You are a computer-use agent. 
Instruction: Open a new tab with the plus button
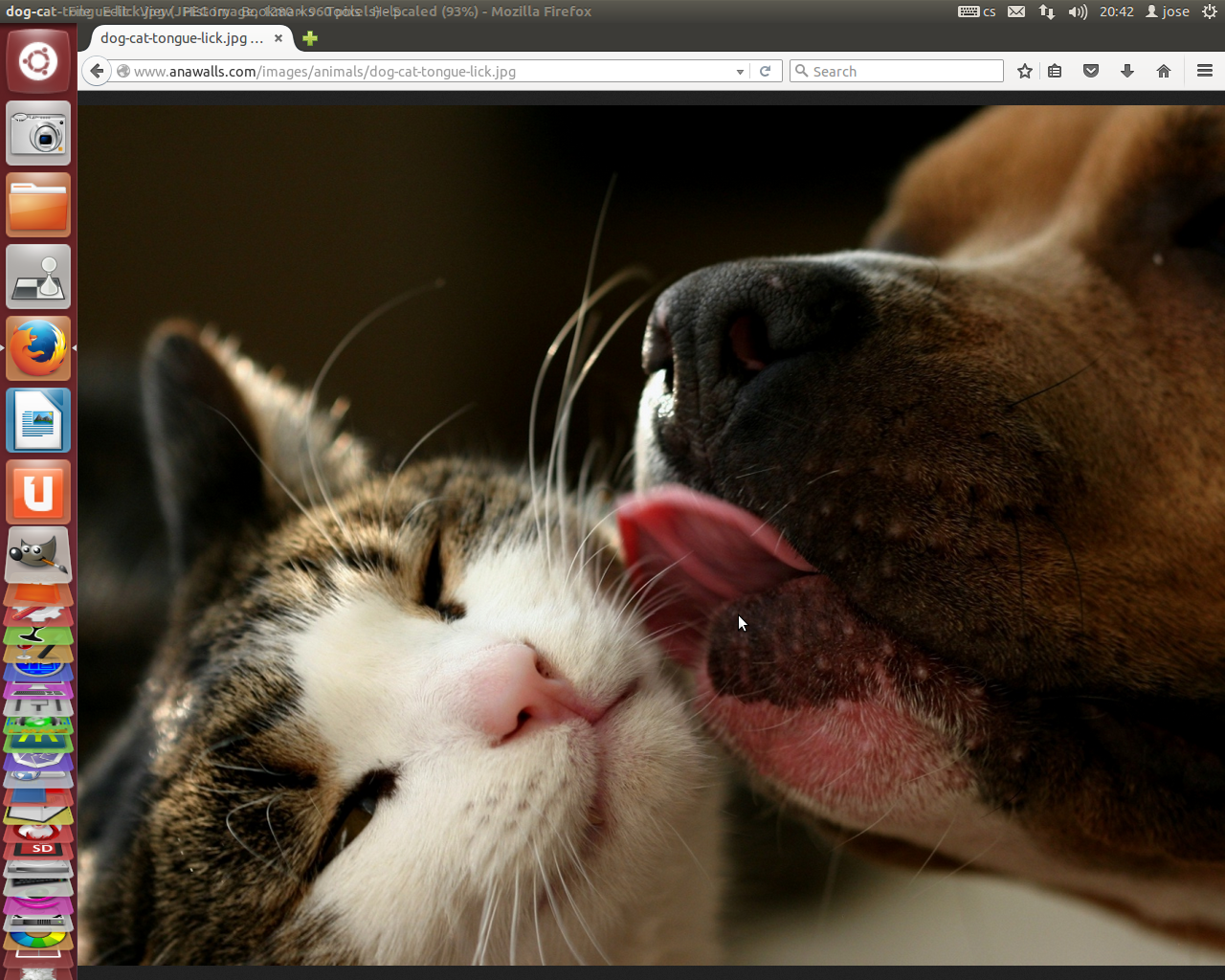tap(309, 38)
